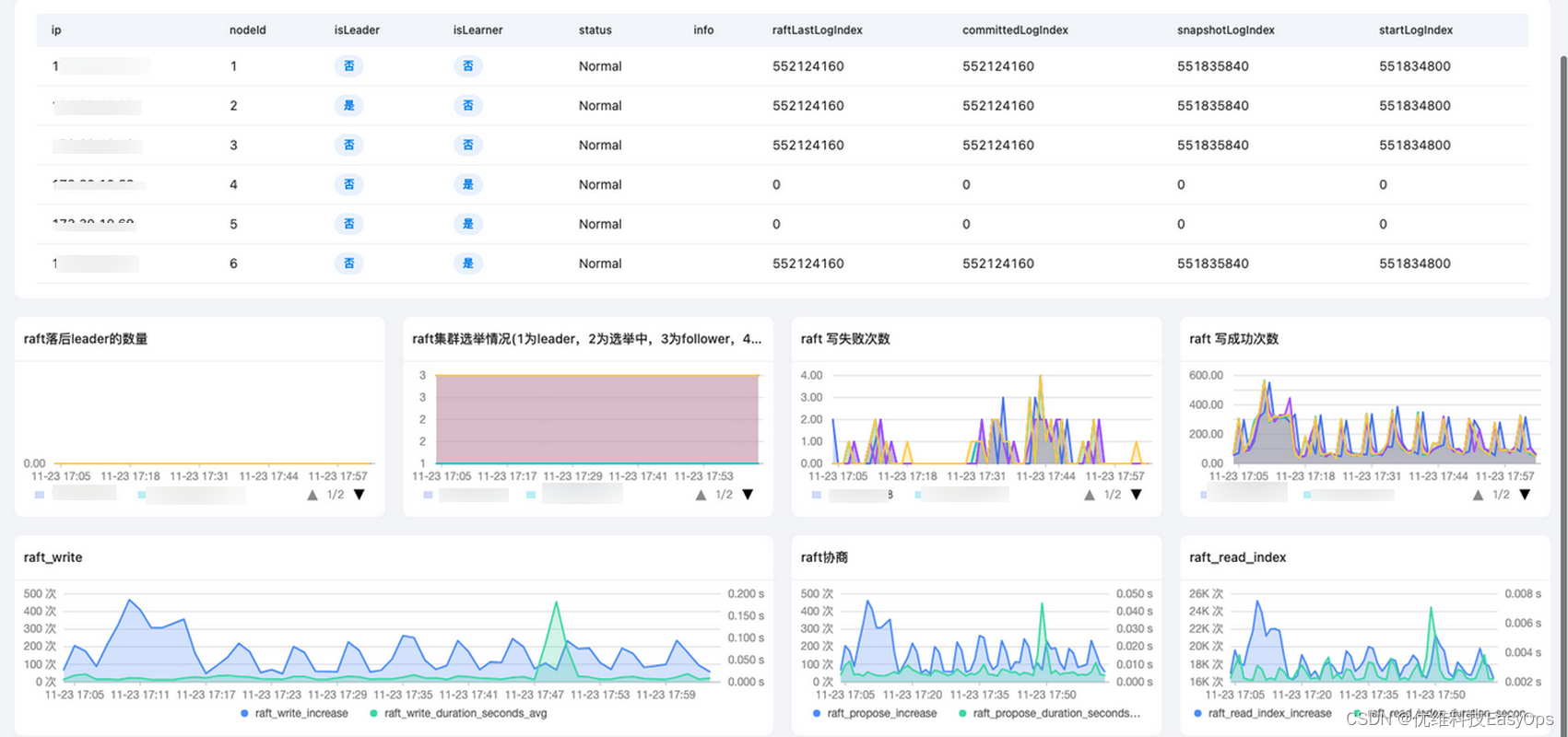Click isLearner badge for node 1
This screenshot has width=1568, height=737.
(468, 66)
